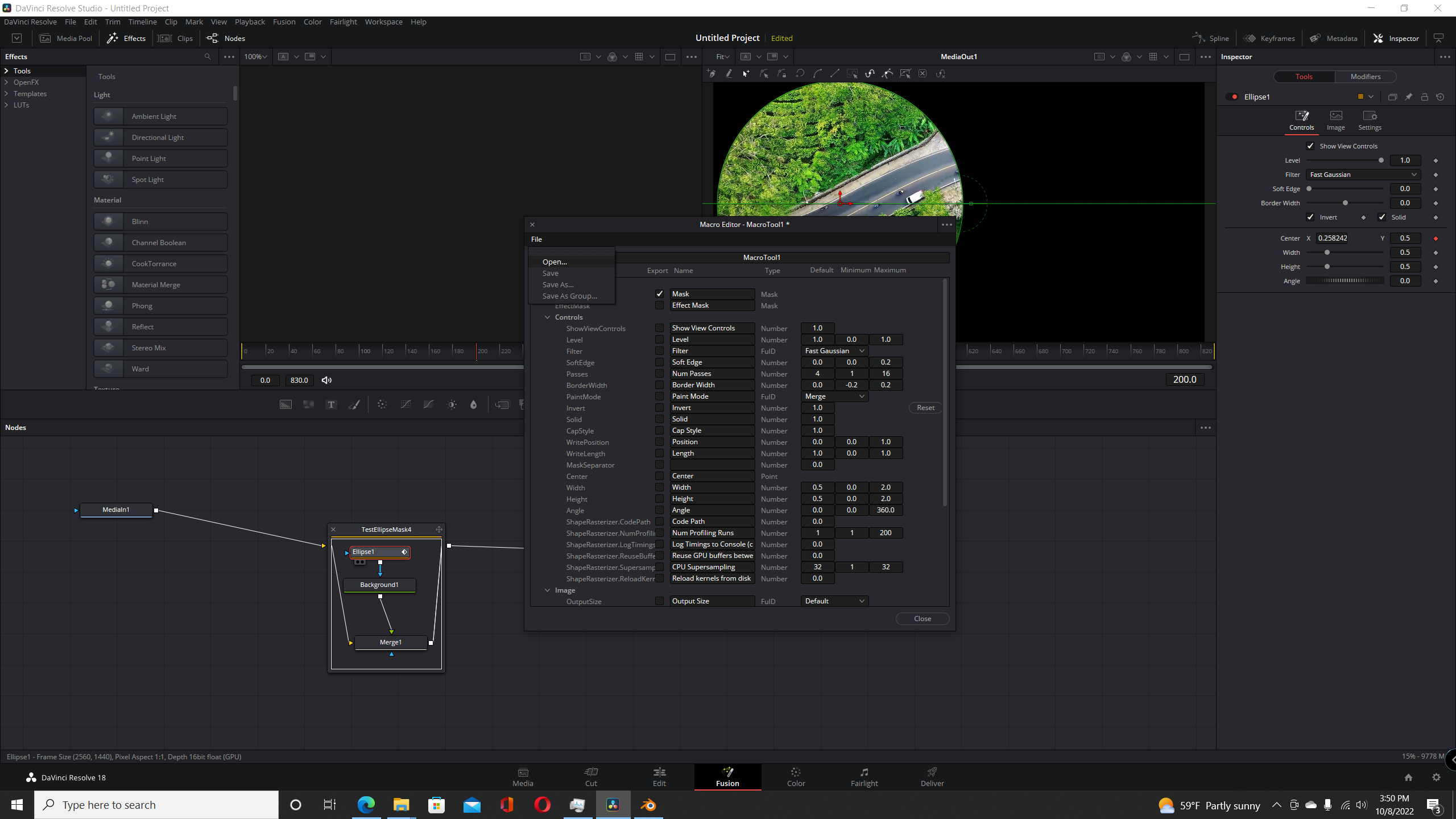Uncheck Mask export in Macro Editor
1456x819 pixels.
[x=659, y=294]
